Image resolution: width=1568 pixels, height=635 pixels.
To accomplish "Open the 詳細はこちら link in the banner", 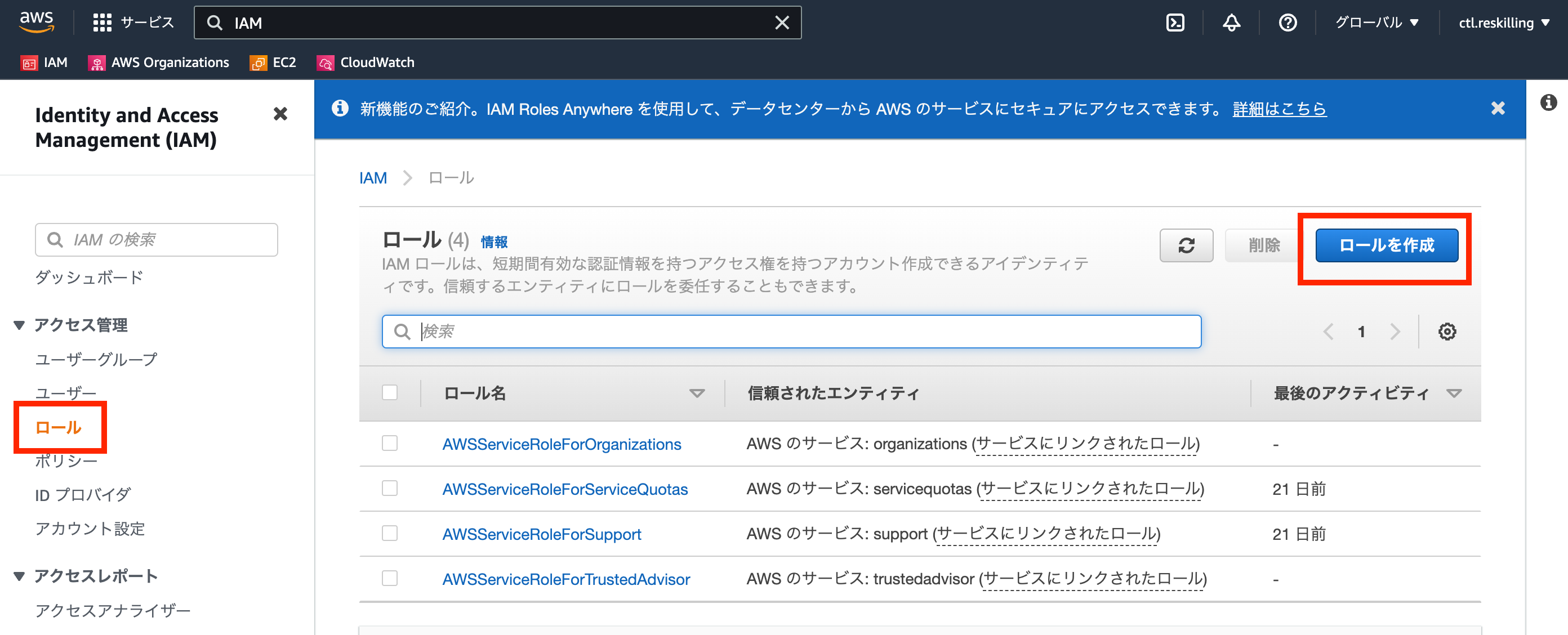I will tap(1280, 109).
